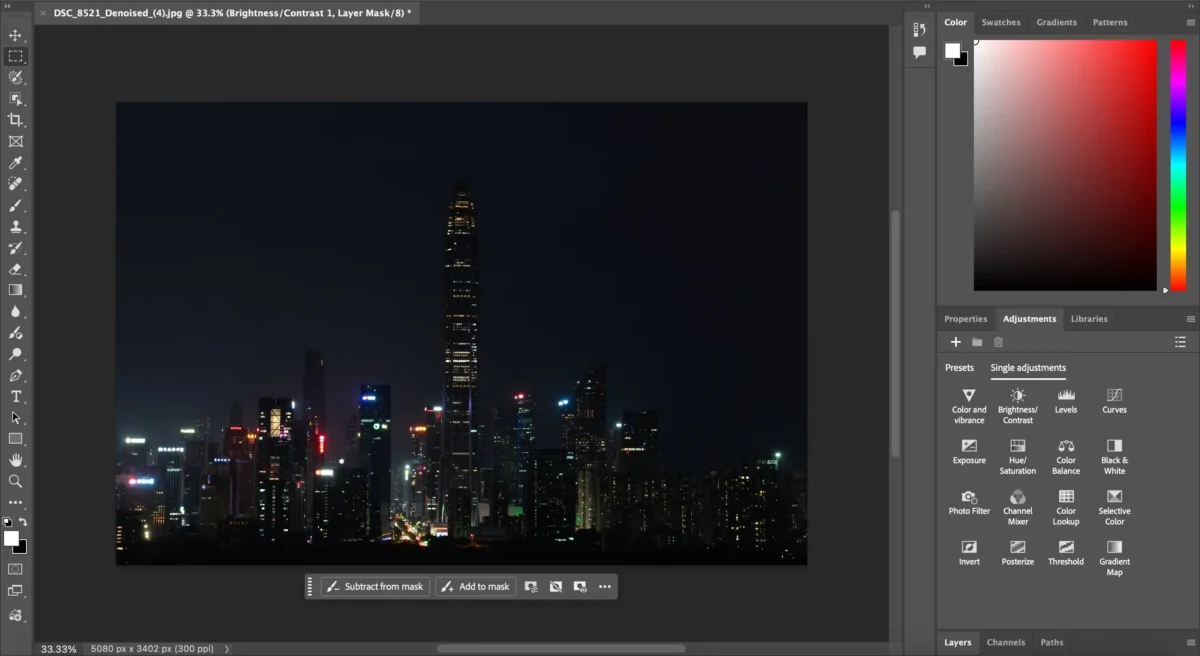1200x656 pixels.
Task: Select the Horizontal Type tool
Action: 15,397
